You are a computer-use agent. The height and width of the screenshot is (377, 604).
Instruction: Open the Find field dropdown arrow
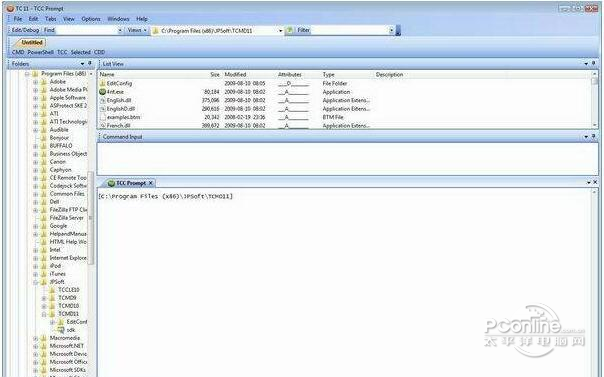pyautogui.click(x=120, y=30)
